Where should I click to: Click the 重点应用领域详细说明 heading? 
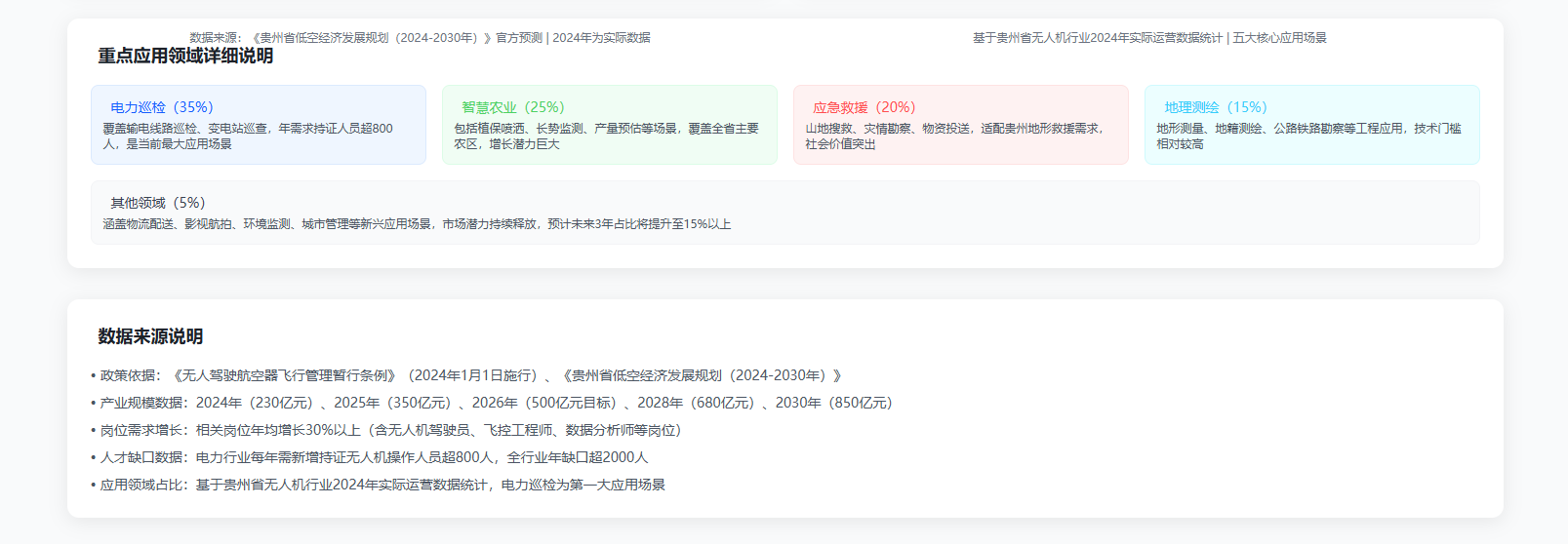click(185, 57)
